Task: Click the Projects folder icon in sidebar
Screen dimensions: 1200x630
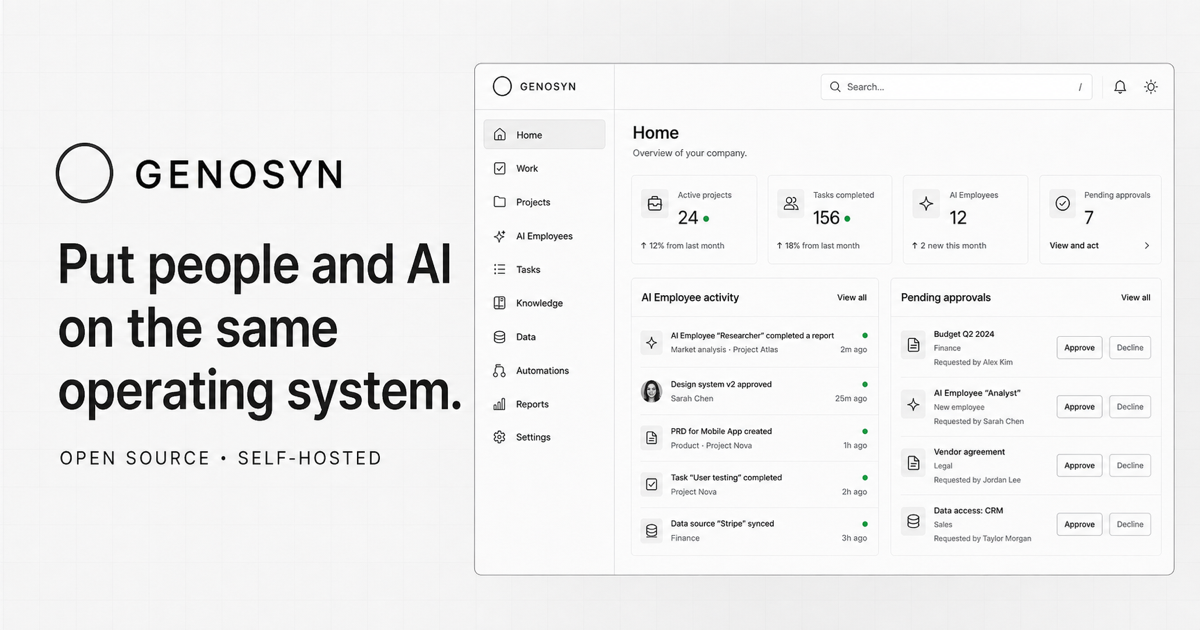Action: [x=500, y=202]
